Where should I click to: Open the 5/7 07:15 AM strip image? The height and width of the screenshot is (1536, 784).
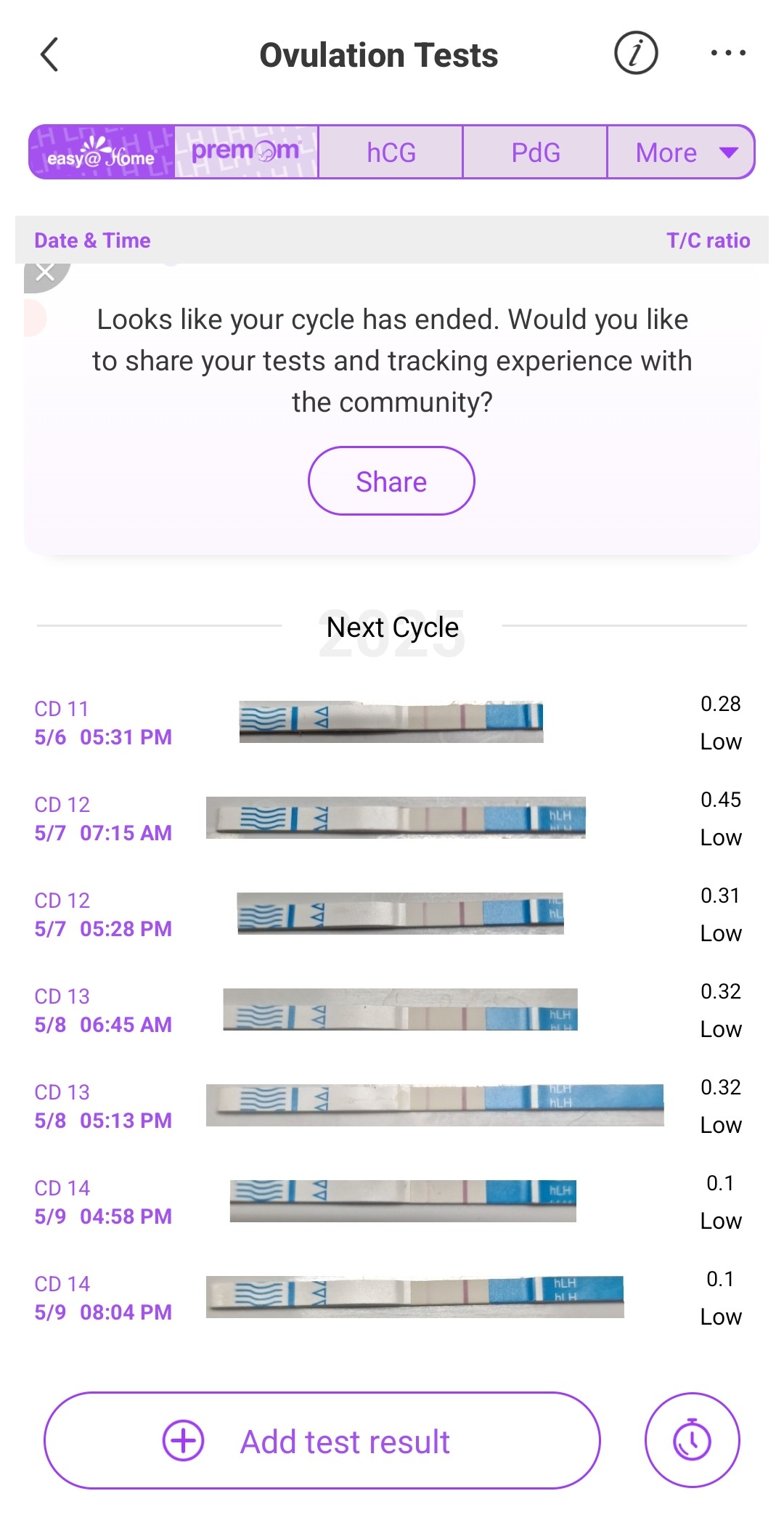point(396,818)
